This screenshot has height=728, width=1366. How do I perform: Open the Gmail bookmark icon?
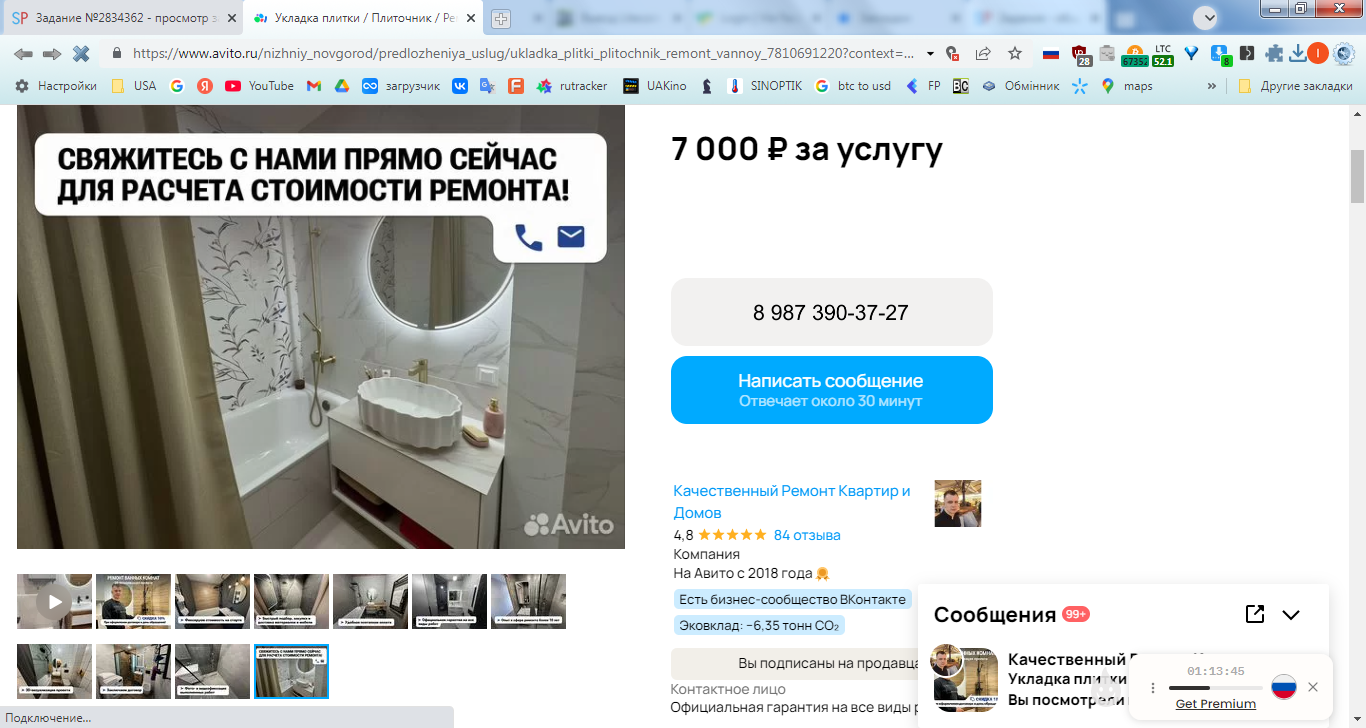tap(314, 86)
